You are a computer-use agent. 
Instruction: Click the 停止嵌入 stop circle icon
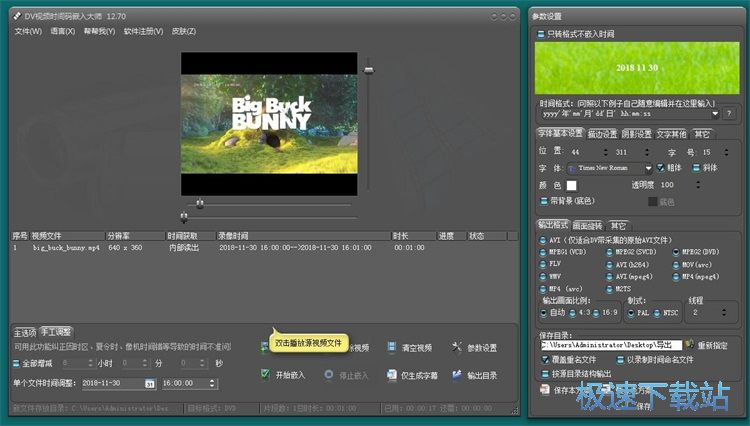329,375
